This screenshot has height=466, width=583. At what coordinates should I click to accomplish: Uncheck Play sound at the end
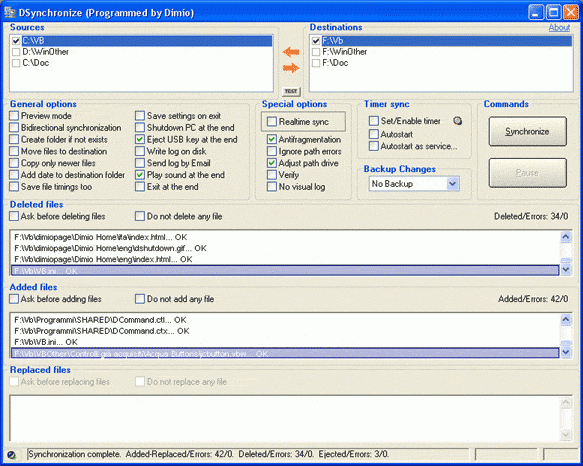[x=140, y=175]
